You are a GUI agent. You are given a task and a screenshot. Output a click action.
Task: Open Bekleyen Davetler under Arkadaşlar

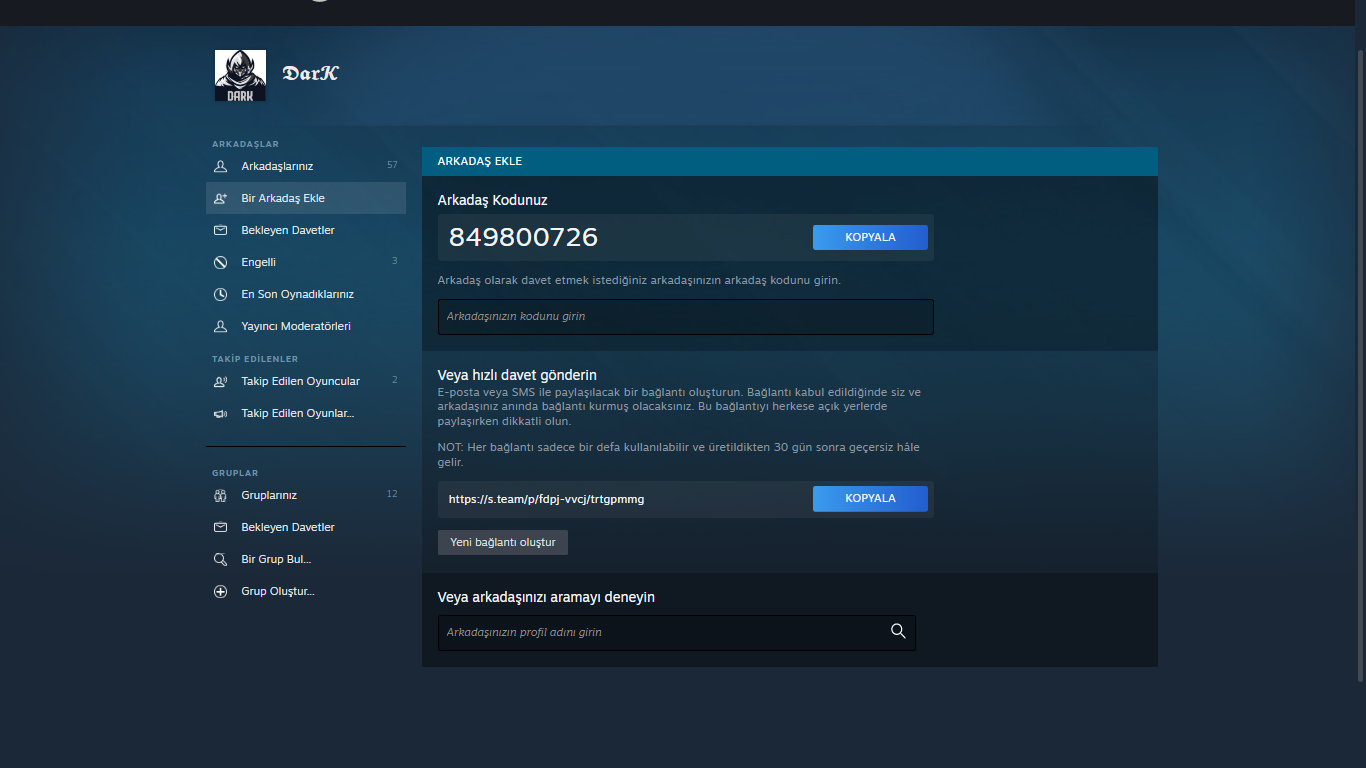coord(306,230)
